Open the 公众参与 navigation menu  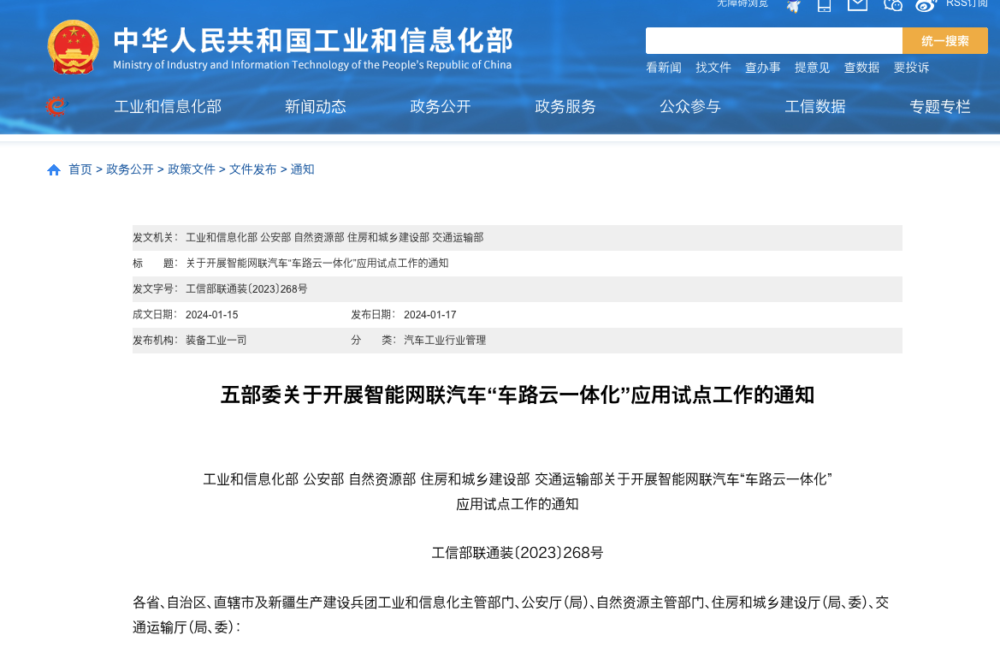690,107
